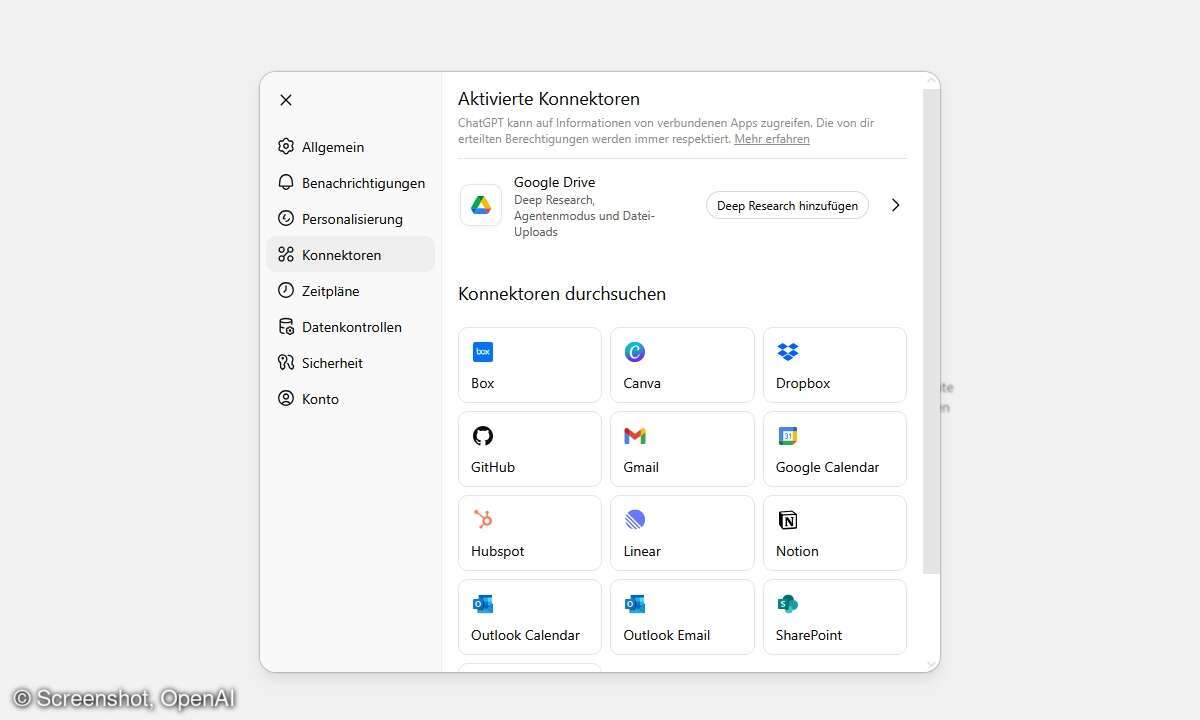Click the scrollbar down arrow
The width and height of the screenshot is (1200, 720).
coord(931,664)
